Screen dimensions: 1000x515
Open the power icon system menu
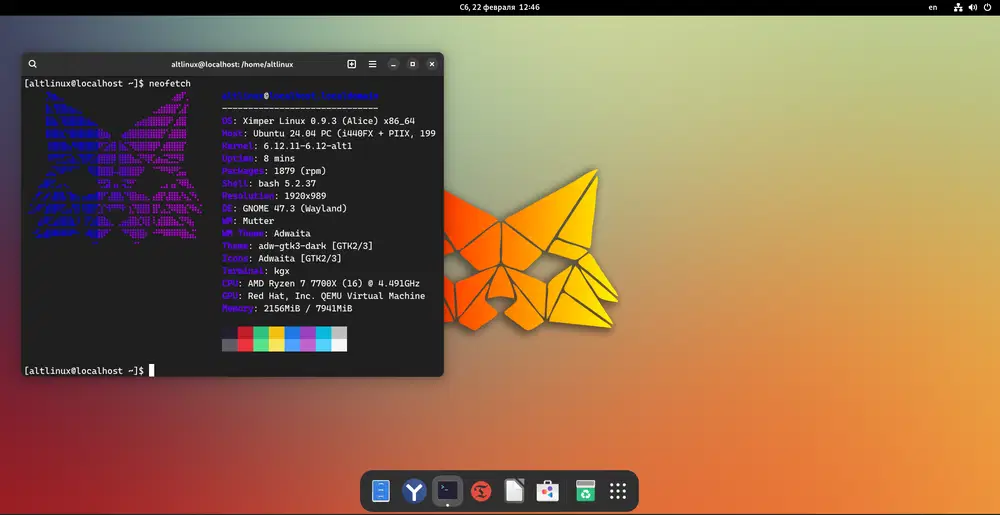986,7
